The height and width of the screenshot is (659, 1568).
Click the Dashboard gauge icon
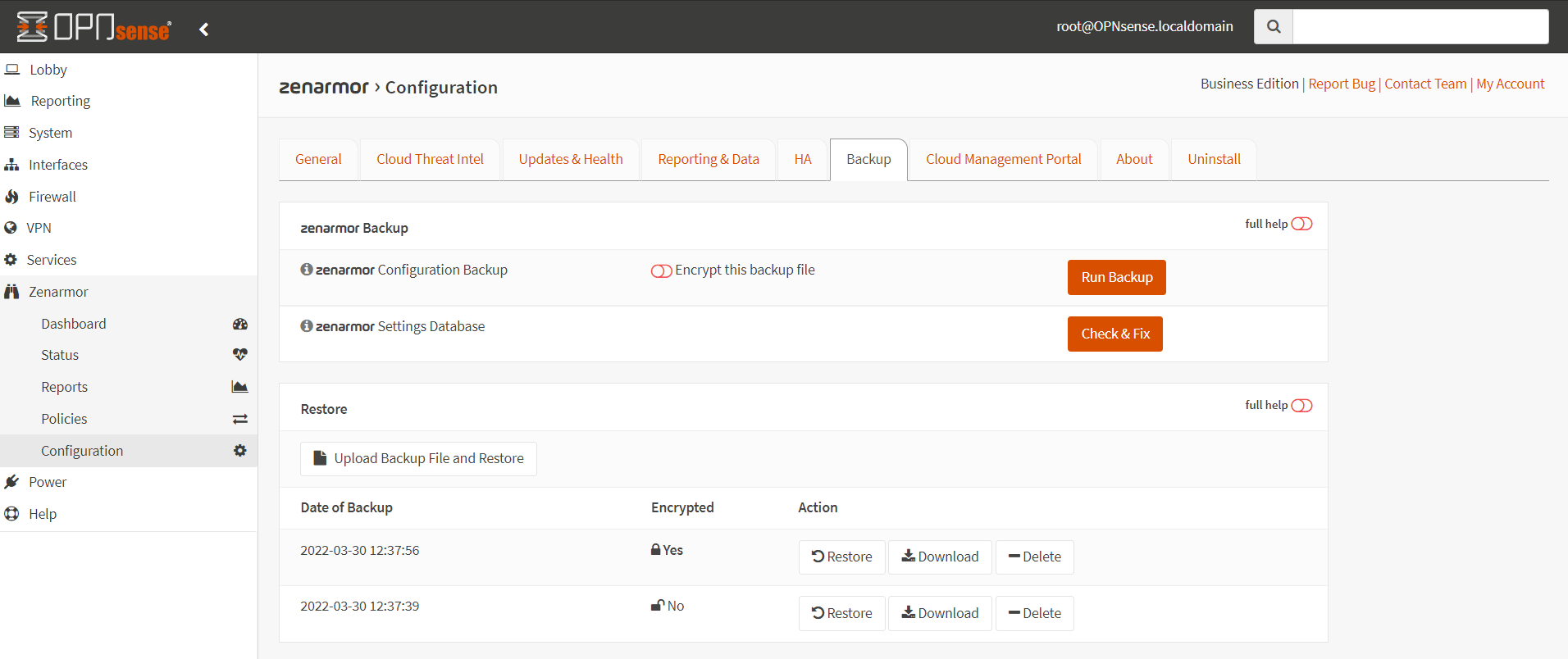click(x=240, y=324)
